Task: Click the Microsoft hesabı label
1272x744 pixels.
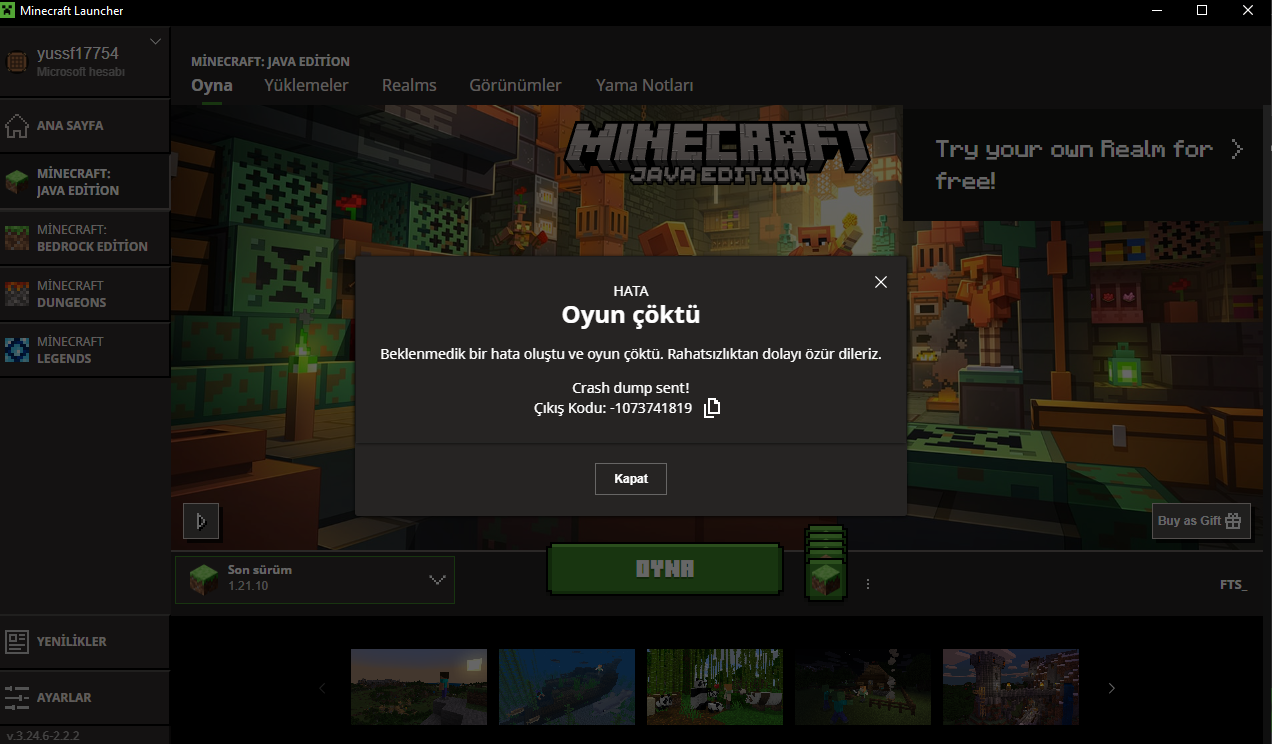Action: pyautogui.click(x=81, y=72)
